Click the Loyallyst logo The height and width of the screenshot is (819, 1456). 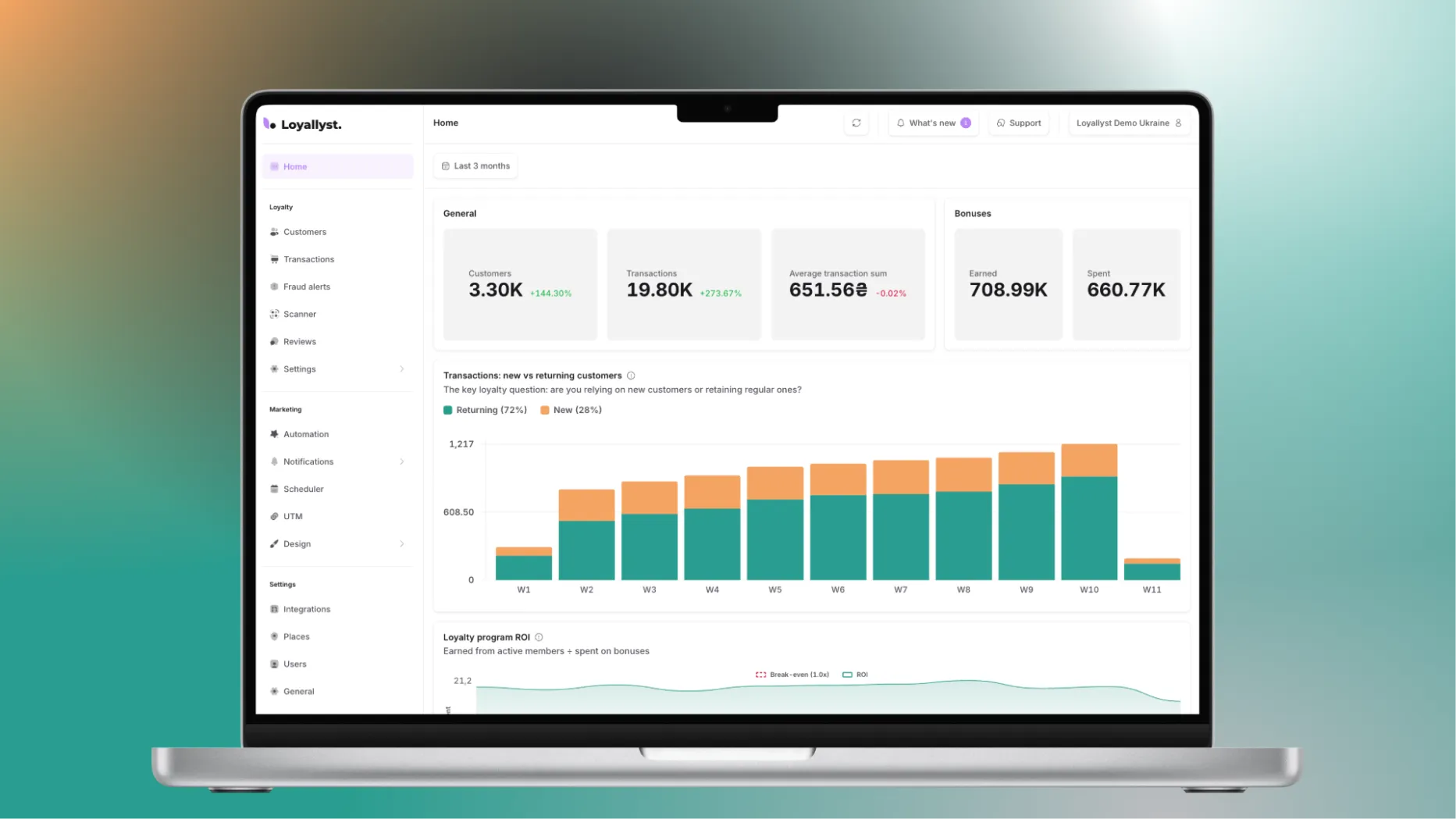tap(303, 124)
